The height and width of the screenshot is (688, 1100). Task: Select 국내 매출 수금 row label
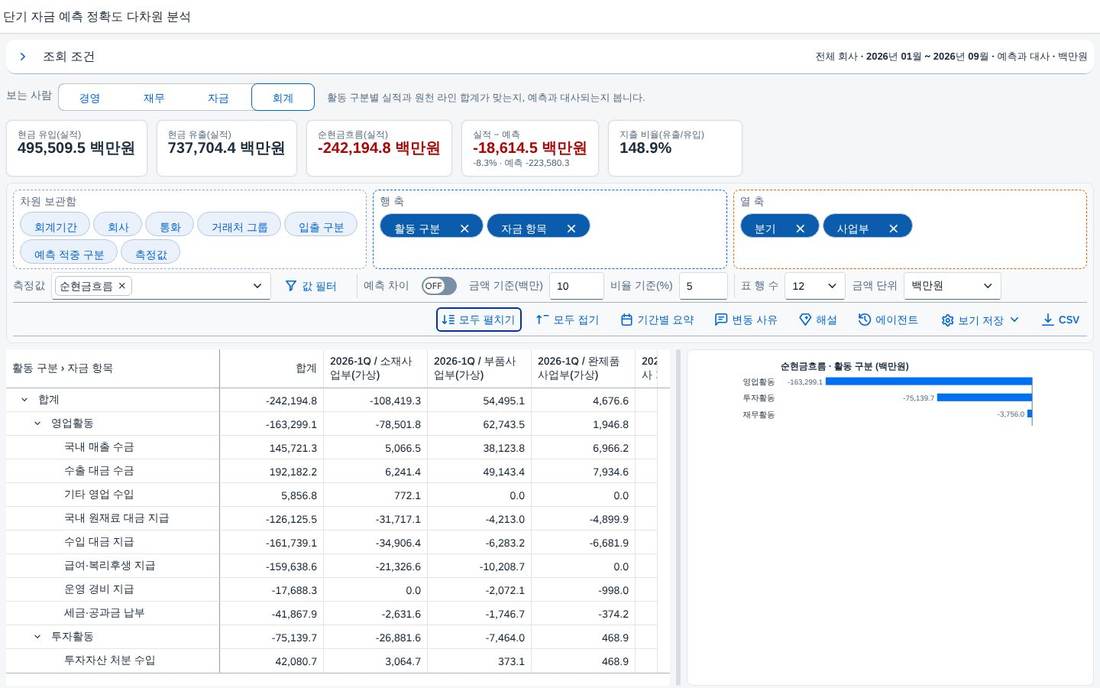99,447
